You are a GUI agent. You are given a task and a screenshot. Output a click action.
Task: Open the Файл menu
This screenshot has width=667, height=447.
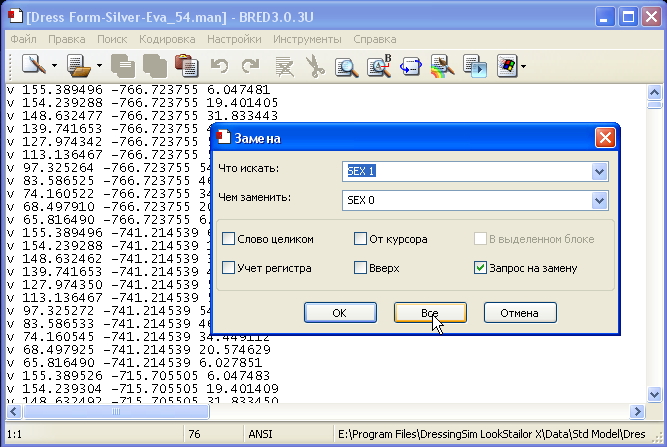[x=23, y=39]
